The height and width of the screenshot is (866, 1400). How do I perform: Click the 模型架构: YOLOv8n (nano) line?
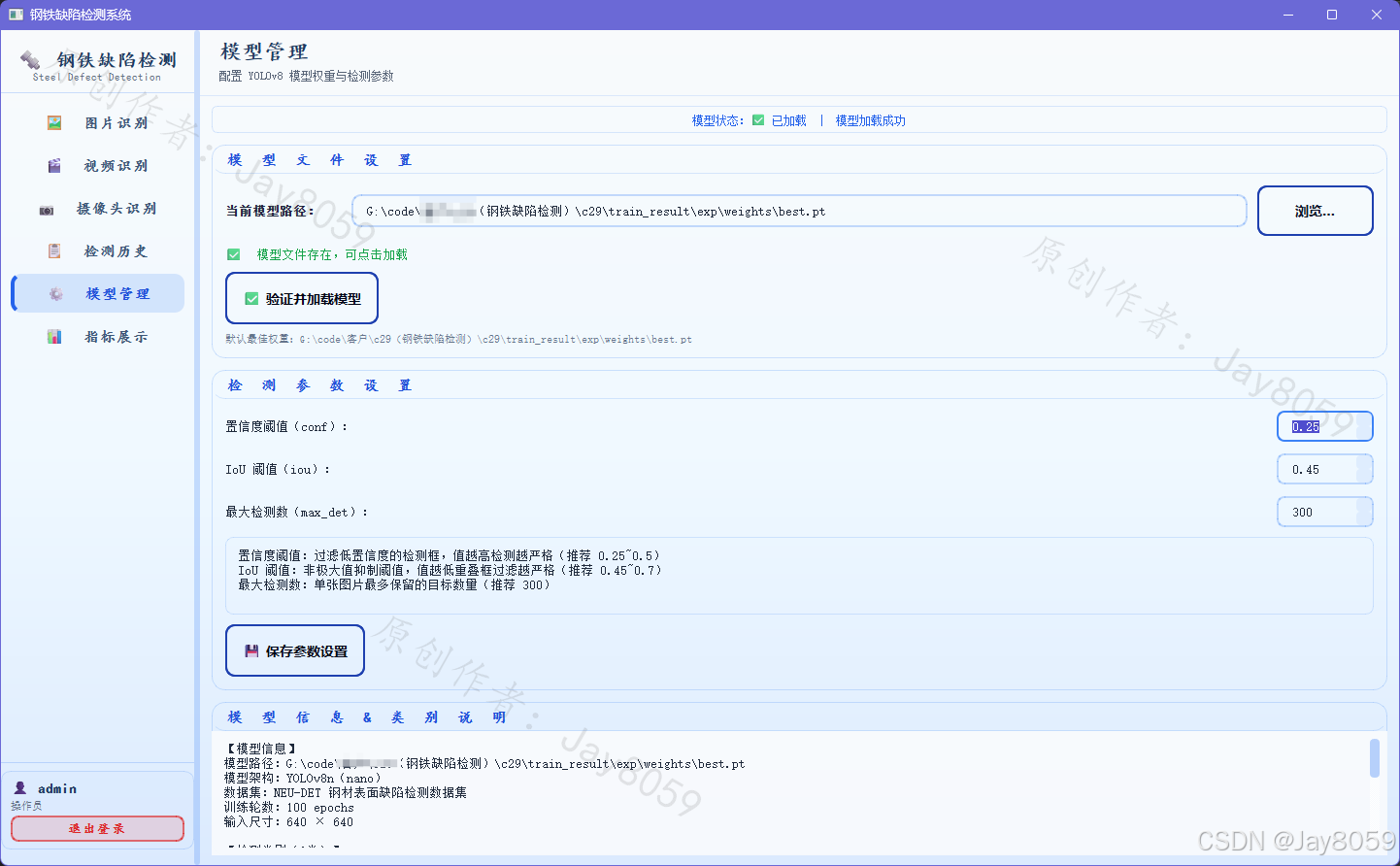point(303,778)
